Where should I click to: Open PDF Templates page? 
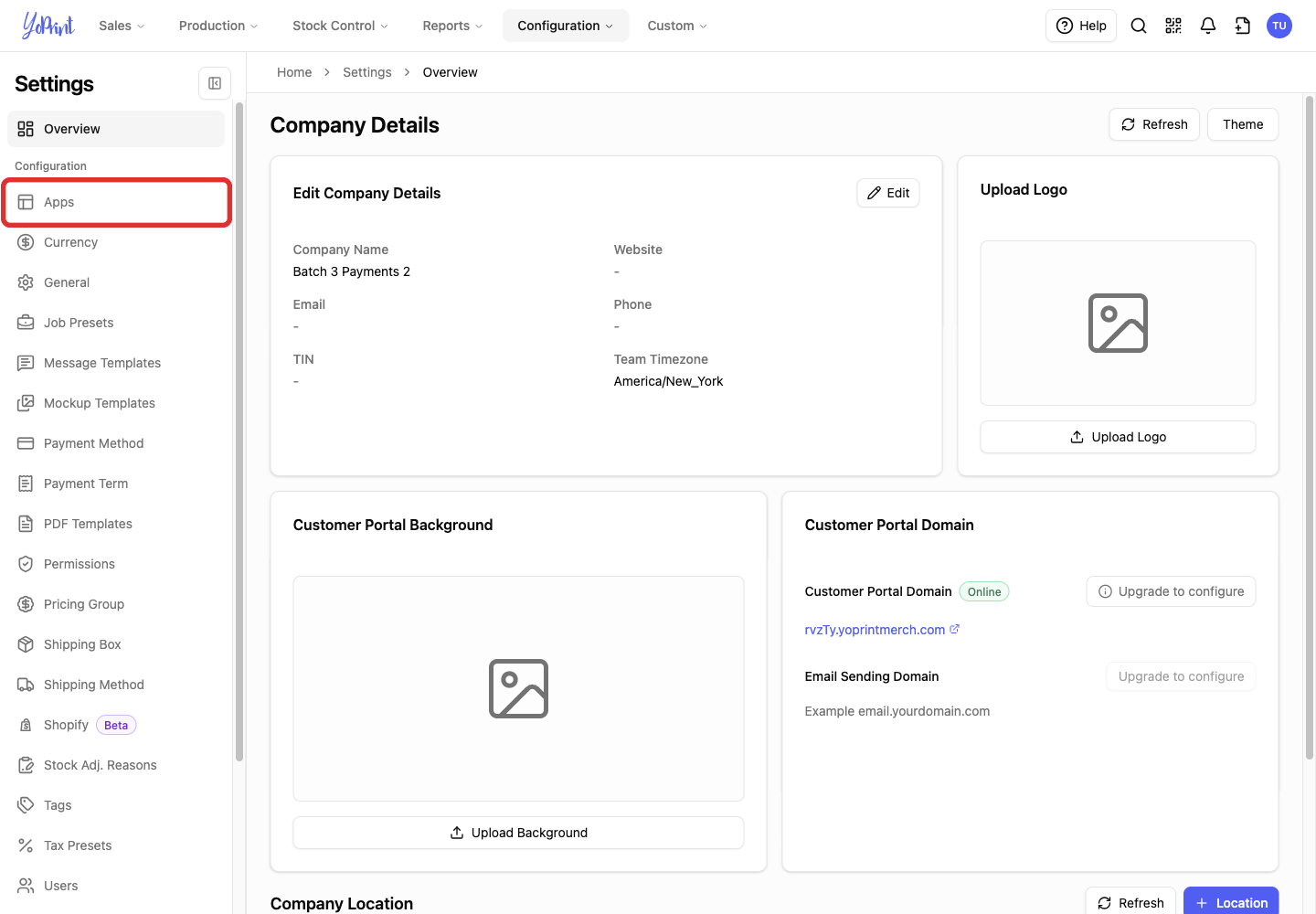[116, 524]
